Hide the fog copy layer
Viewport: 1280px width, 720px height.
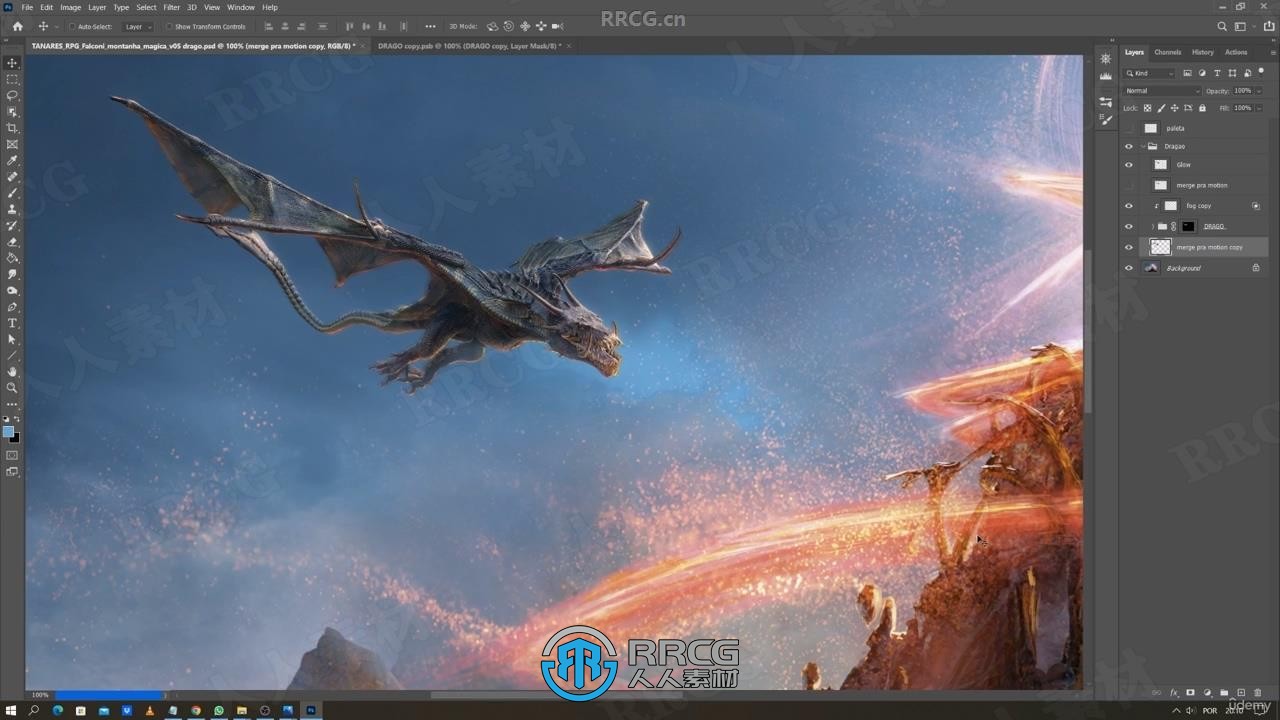click(x=1129, y=206)
